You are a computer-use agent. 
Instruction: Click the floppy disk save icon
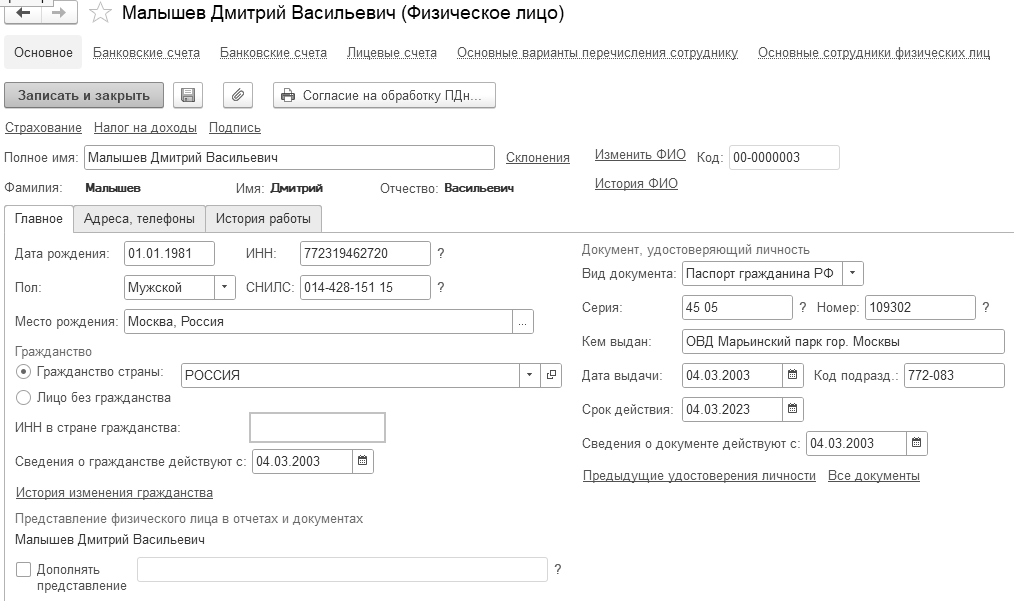[187, 95]
